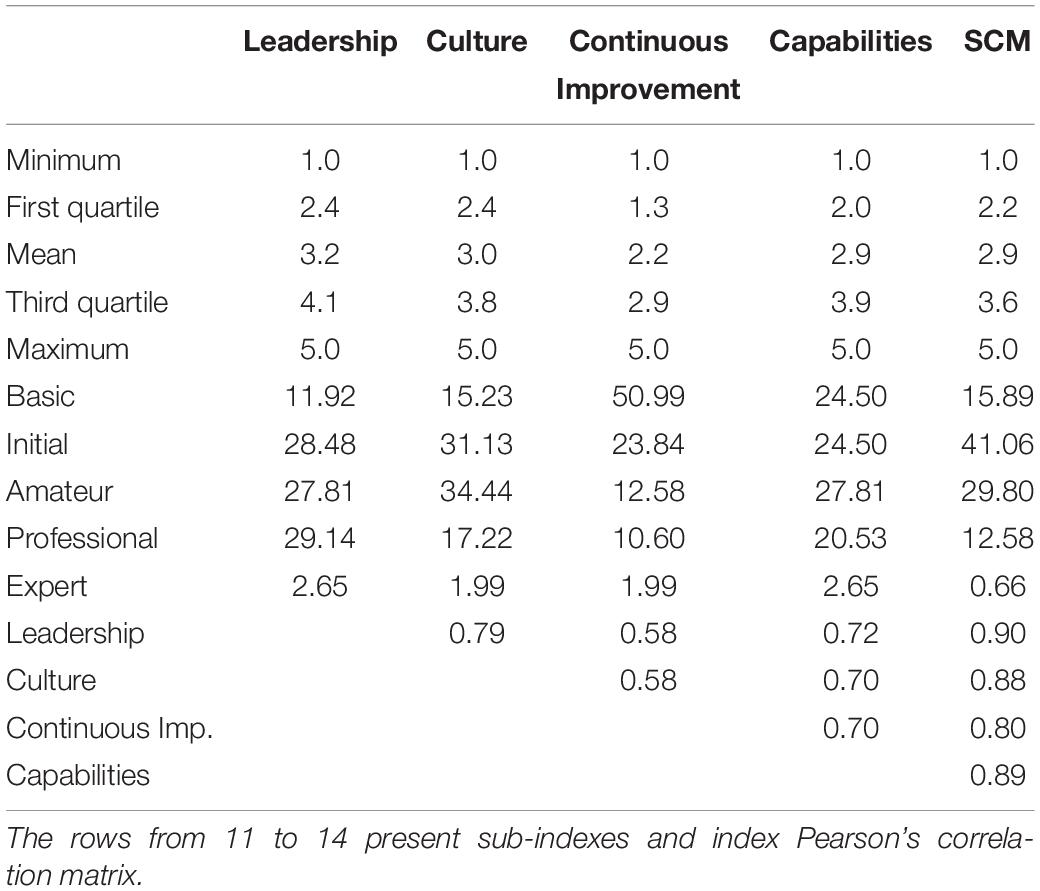Viewport: 1040px width, 891px height.
Task: Select the Leadership Mean value 3.2
Action: tap(320, 254)
